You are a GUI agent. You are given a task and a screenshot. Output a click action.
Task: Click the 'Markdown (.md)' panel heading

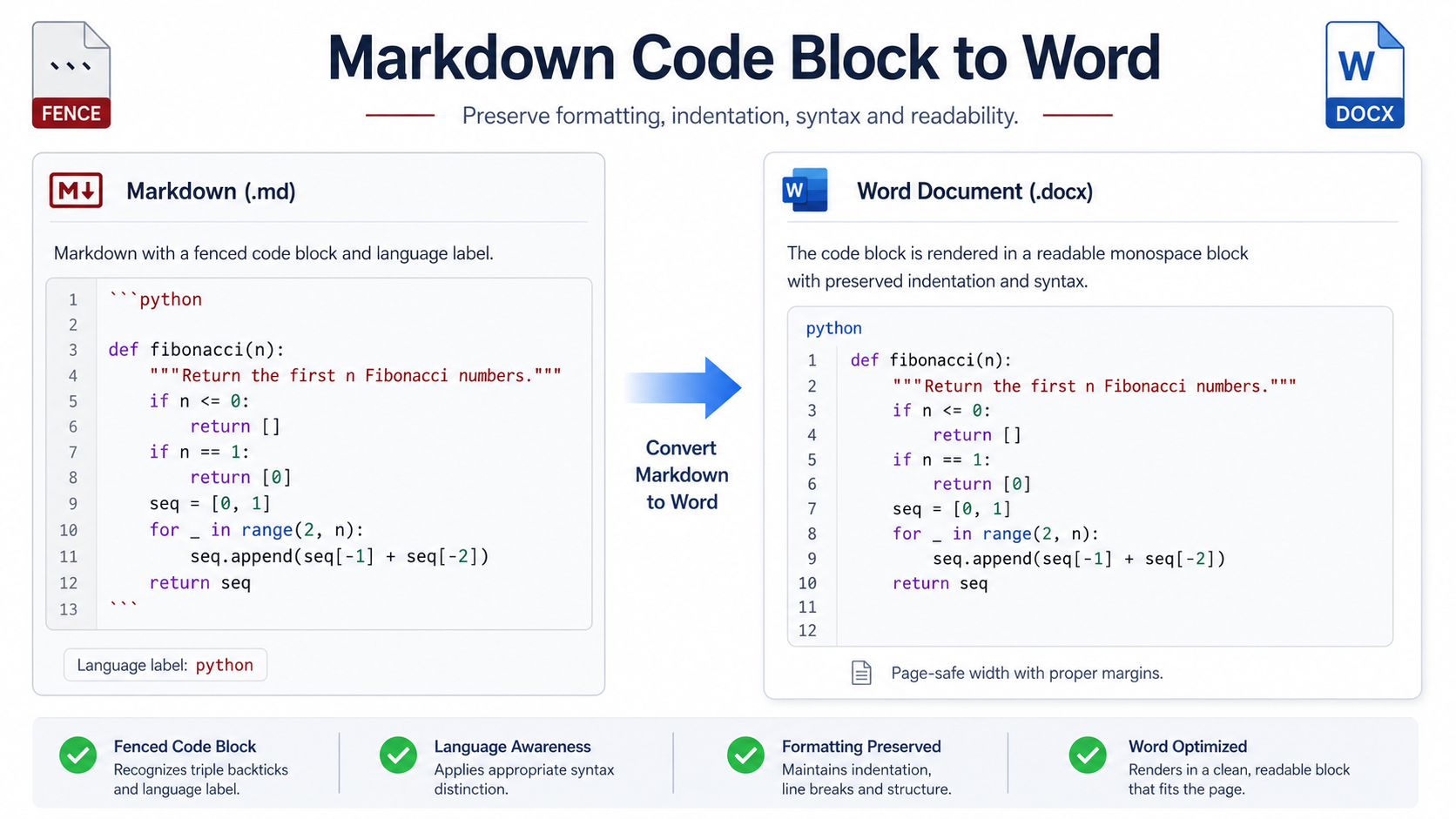211,191
